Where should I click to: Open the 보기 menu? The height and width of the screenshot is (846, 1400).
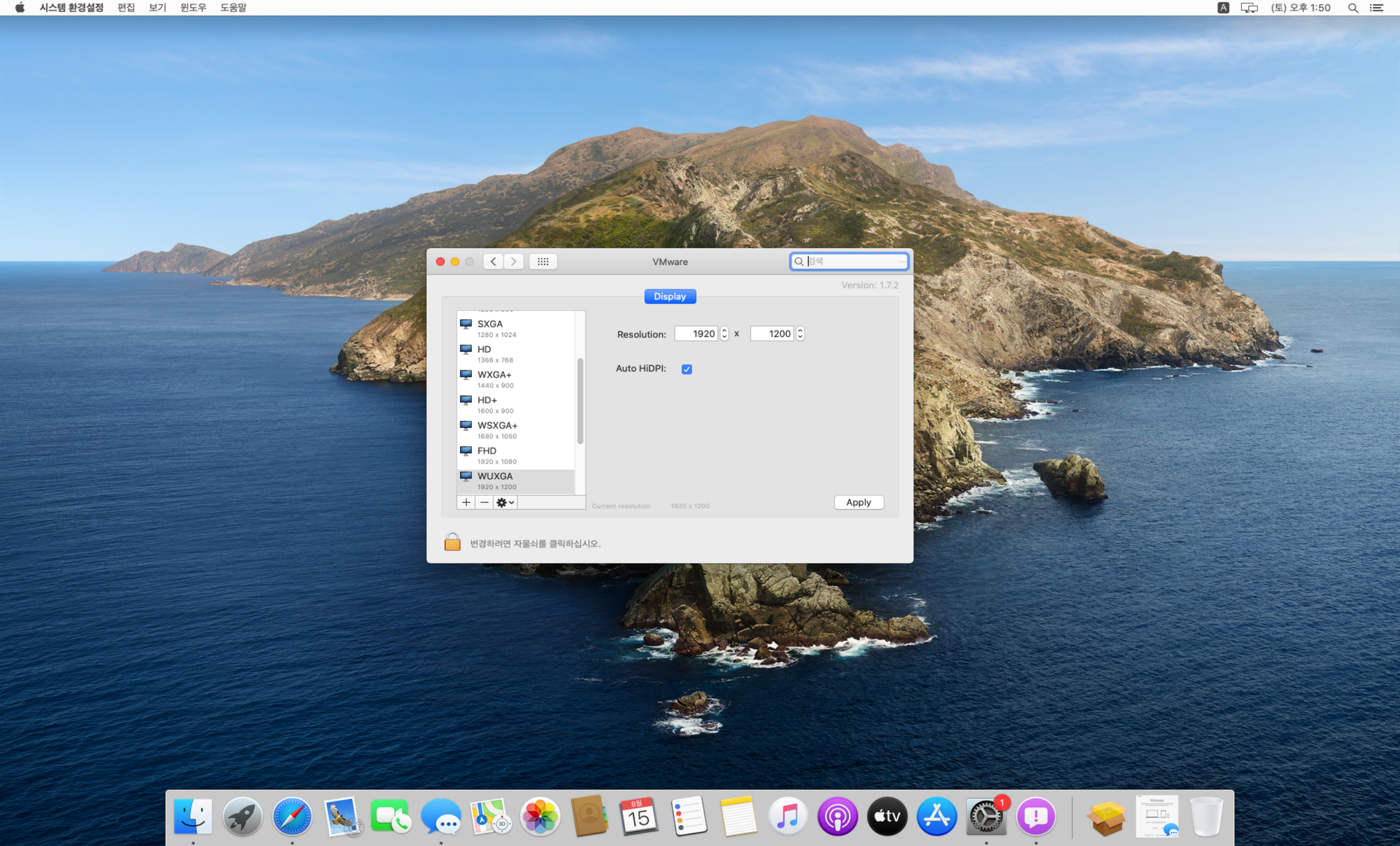tap(157, 7)
